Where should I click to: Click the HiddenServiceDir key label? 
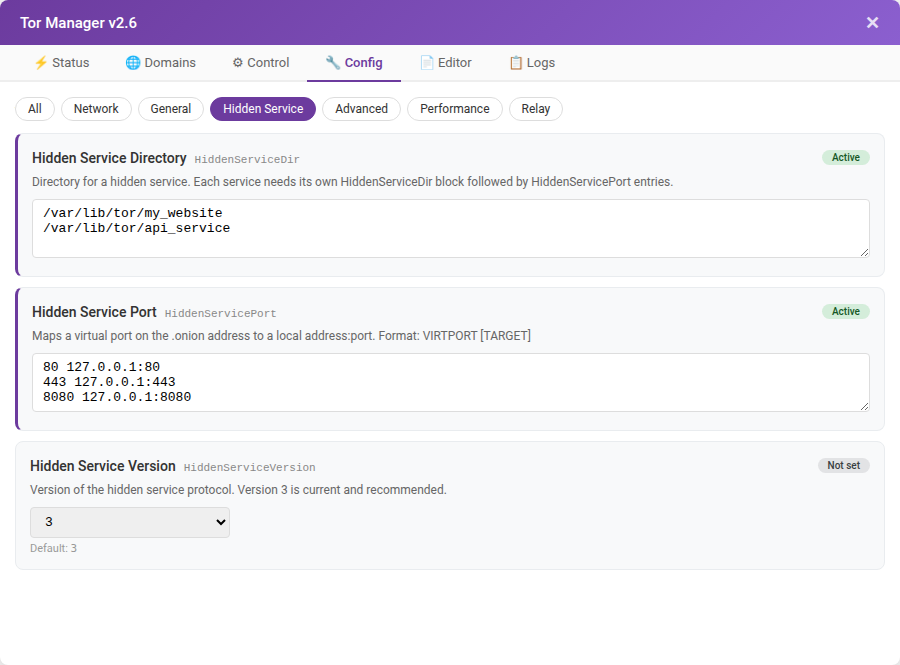coord(247,160)
